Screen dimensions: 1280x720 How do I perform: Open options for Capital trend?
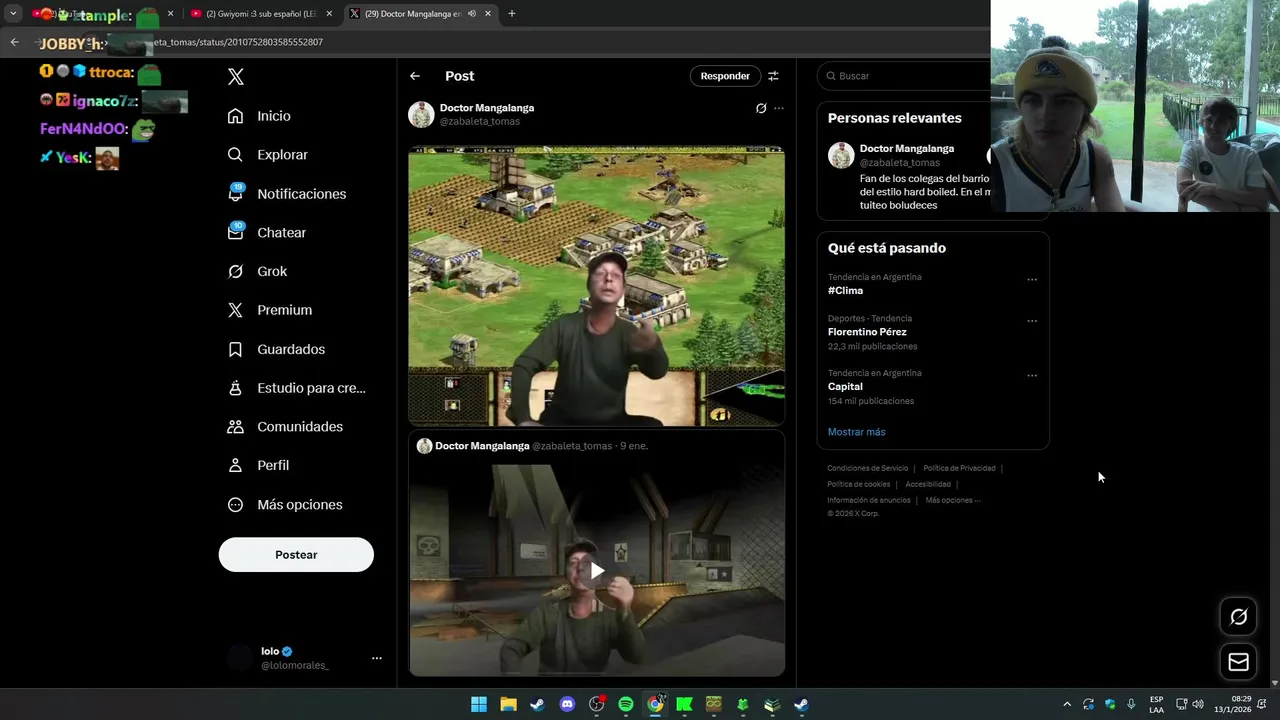point(1032,376)
